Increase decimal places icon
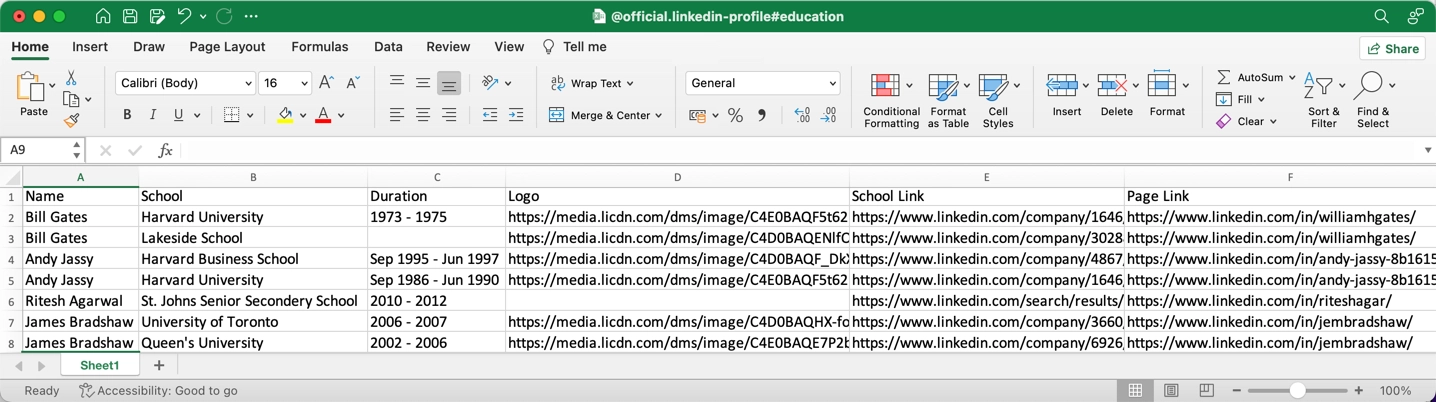 point(802,115)
